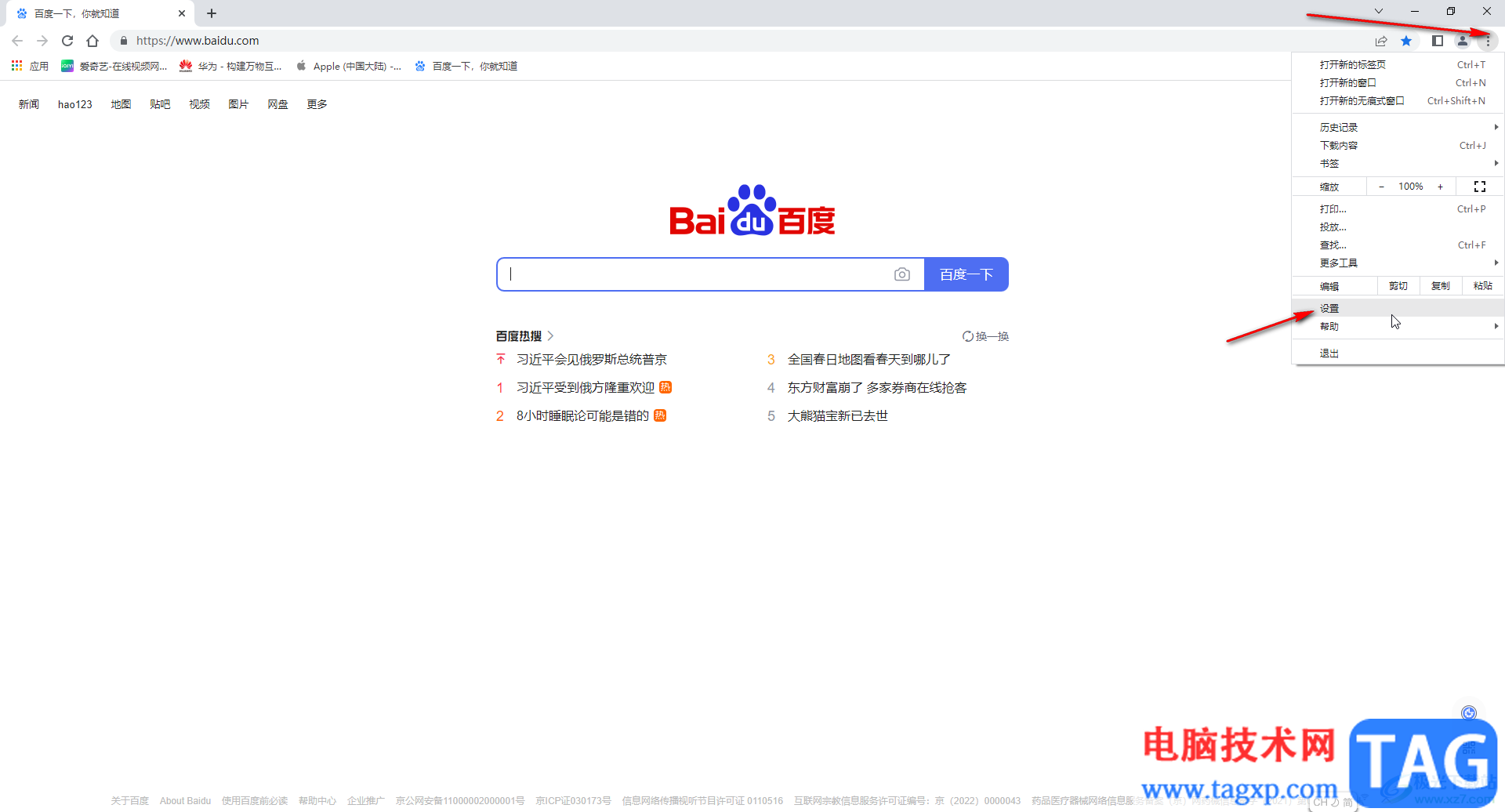Toggle the bookmark star icon
The image size is (1505, 812).
1406,41
